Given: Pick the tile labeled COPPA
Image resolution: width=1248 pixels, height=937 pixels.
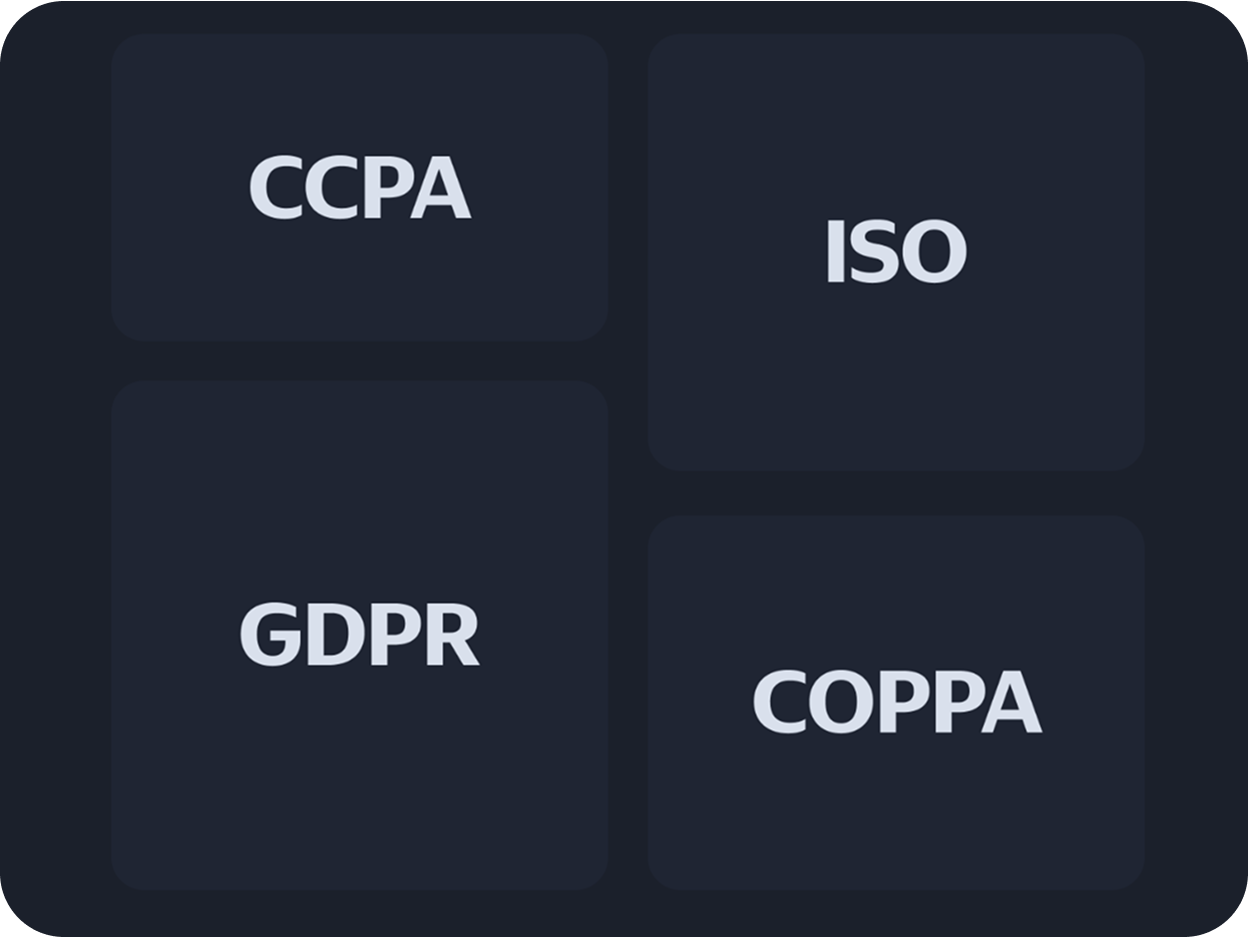Looking at the screenshot, I should click(896, 702).
